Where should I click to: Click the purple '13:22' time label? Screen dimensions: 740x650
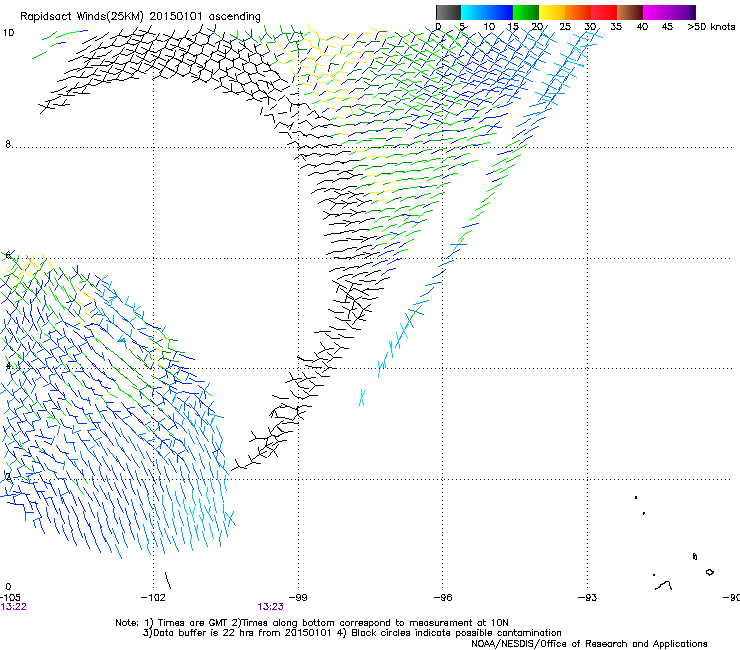coord(14,607)
